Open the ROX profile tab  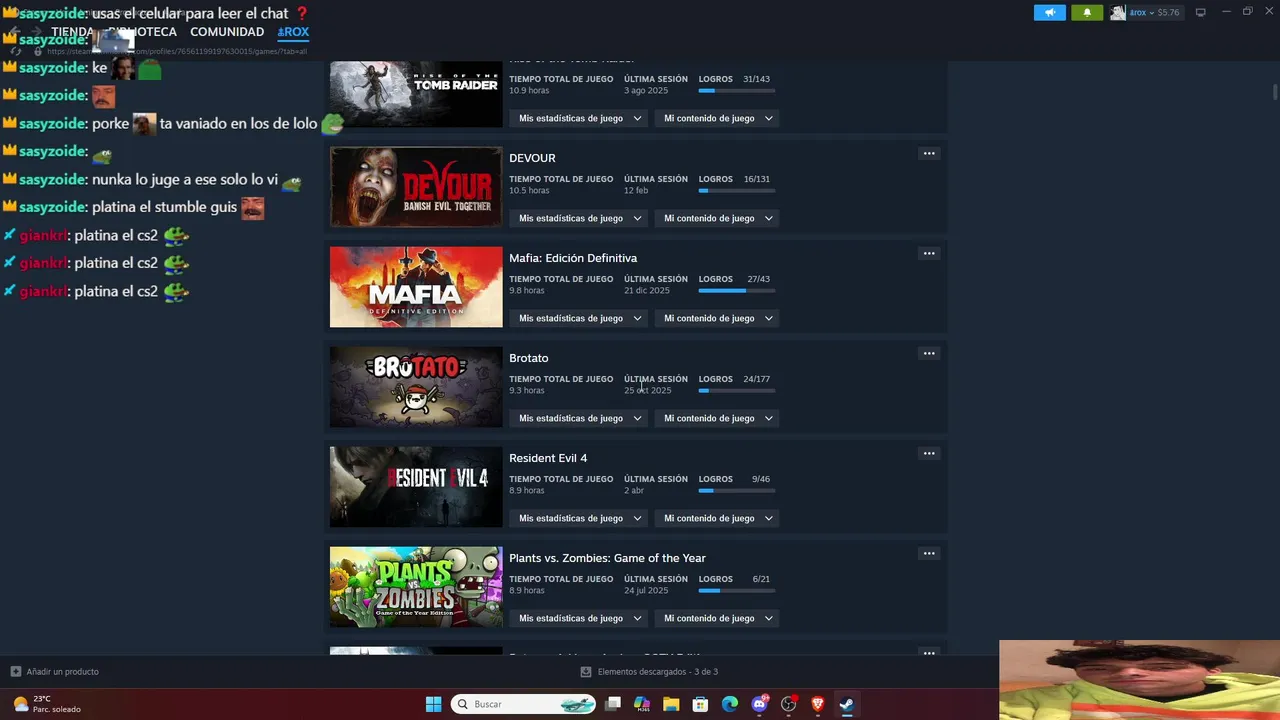pos(293,32)
